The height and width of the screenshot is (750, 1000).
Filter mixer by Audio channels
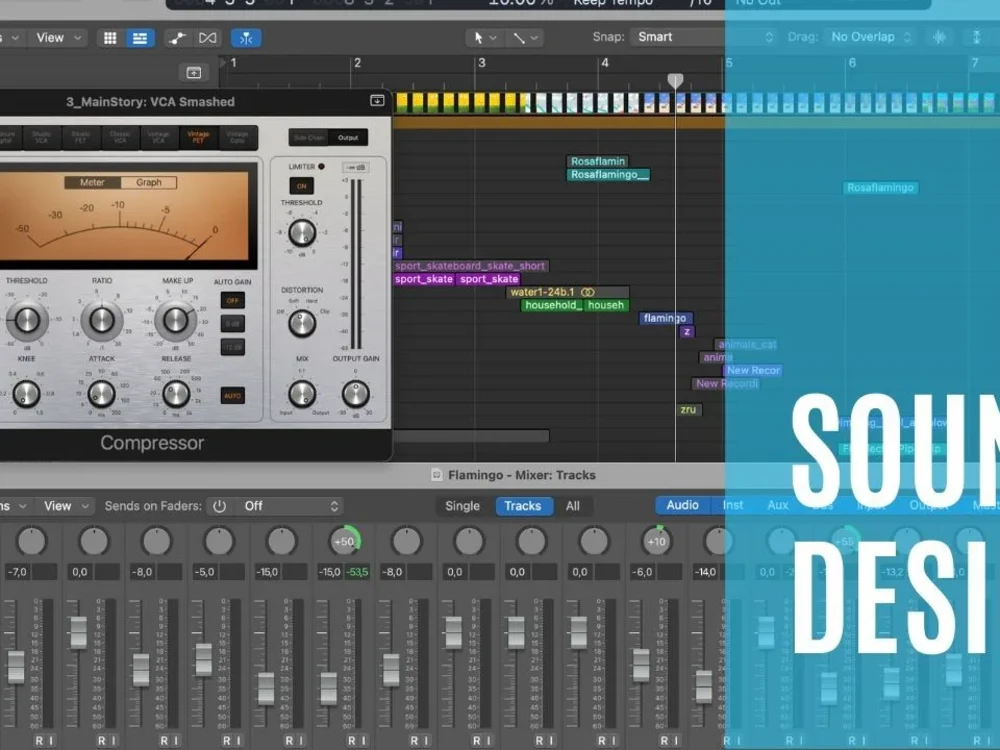[682, 505]
